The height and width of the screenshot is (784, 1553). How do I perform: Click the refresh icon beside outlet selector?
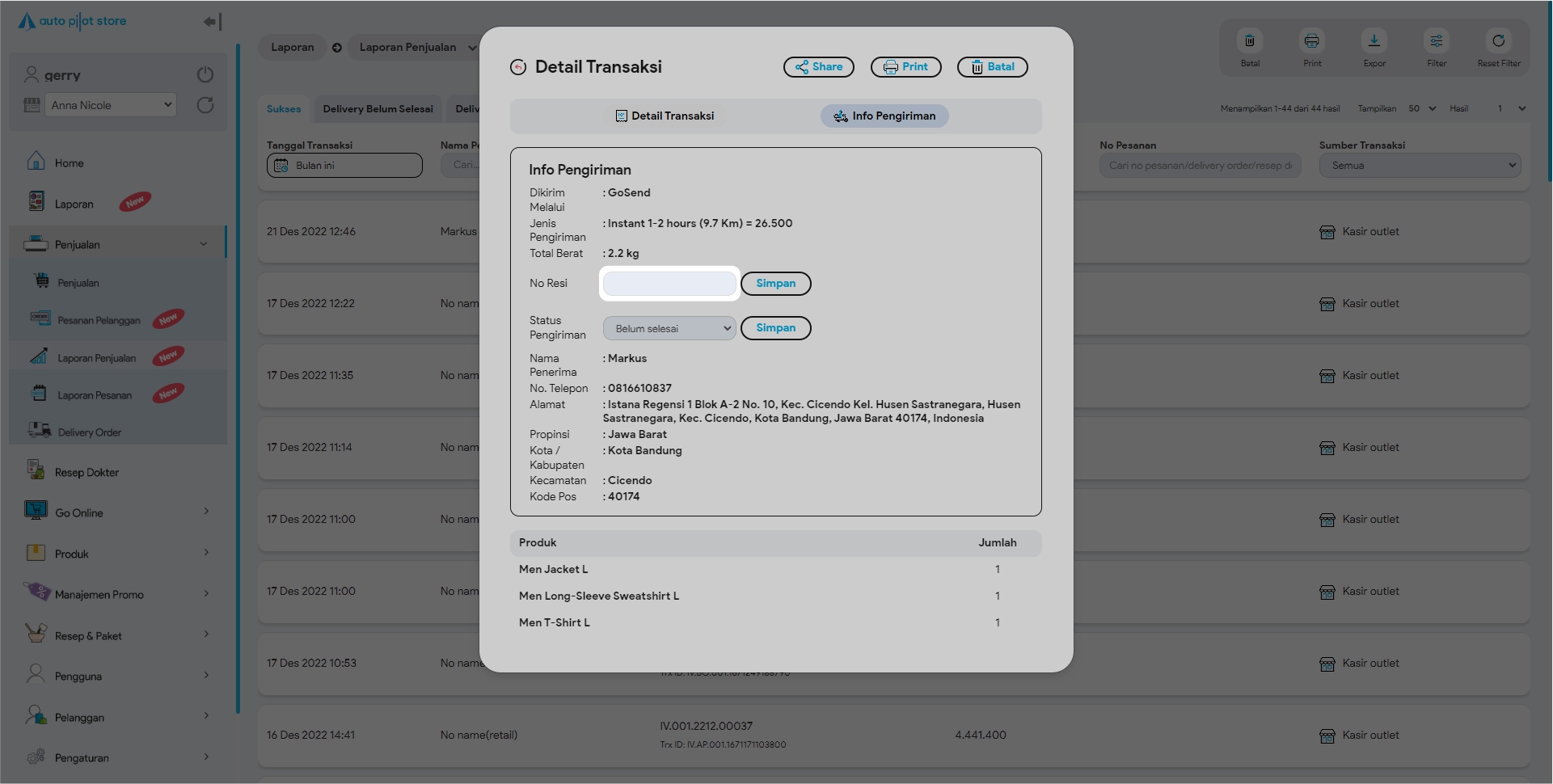coord(205,105)
